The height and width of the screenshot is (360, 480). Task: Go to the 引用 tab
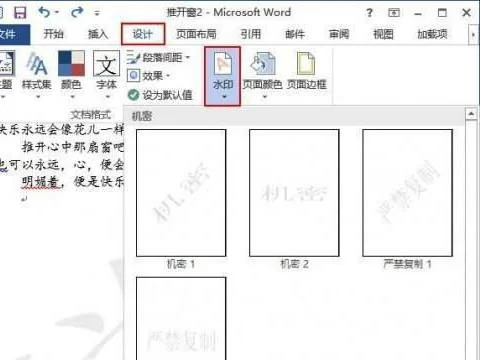point(251,34)
